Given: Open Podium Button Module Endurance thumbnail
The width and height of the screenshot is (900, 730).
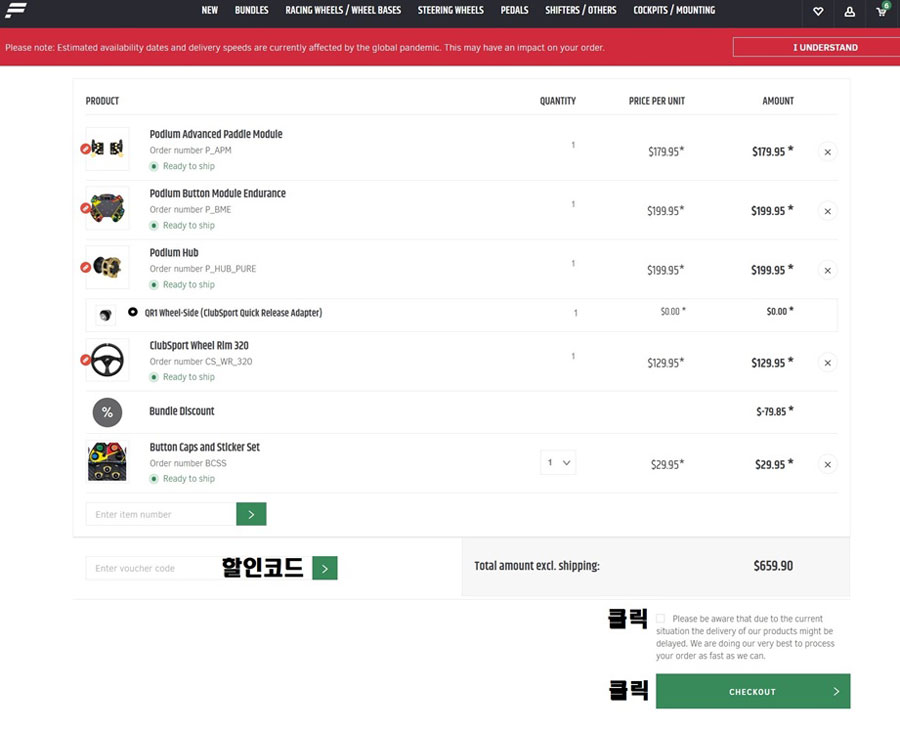Looking at the screenshot, I should [107, 208].
